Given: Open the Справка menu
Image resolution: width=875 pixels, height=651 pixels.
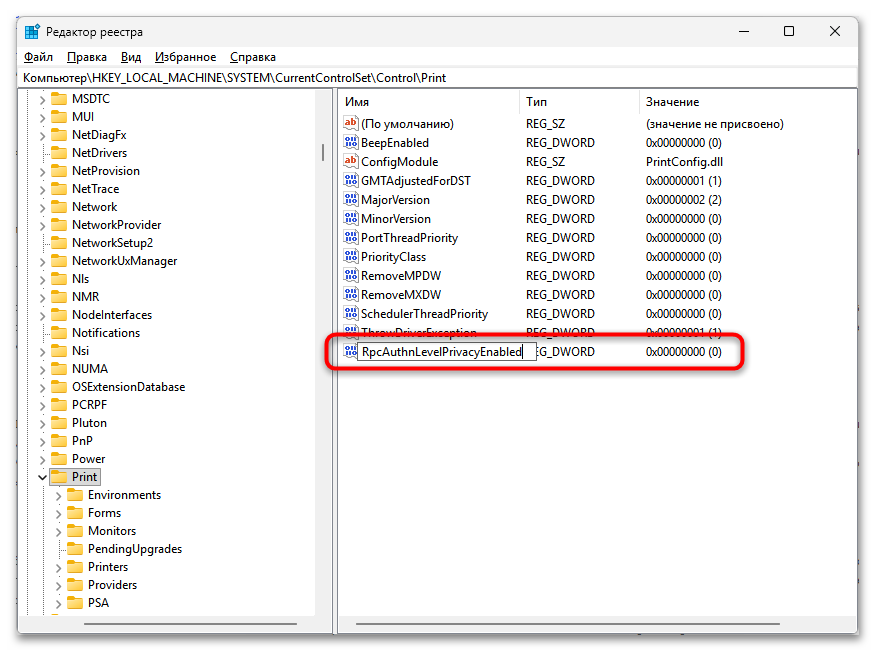Looking at the screenshot, I should (x=253, y=57).
